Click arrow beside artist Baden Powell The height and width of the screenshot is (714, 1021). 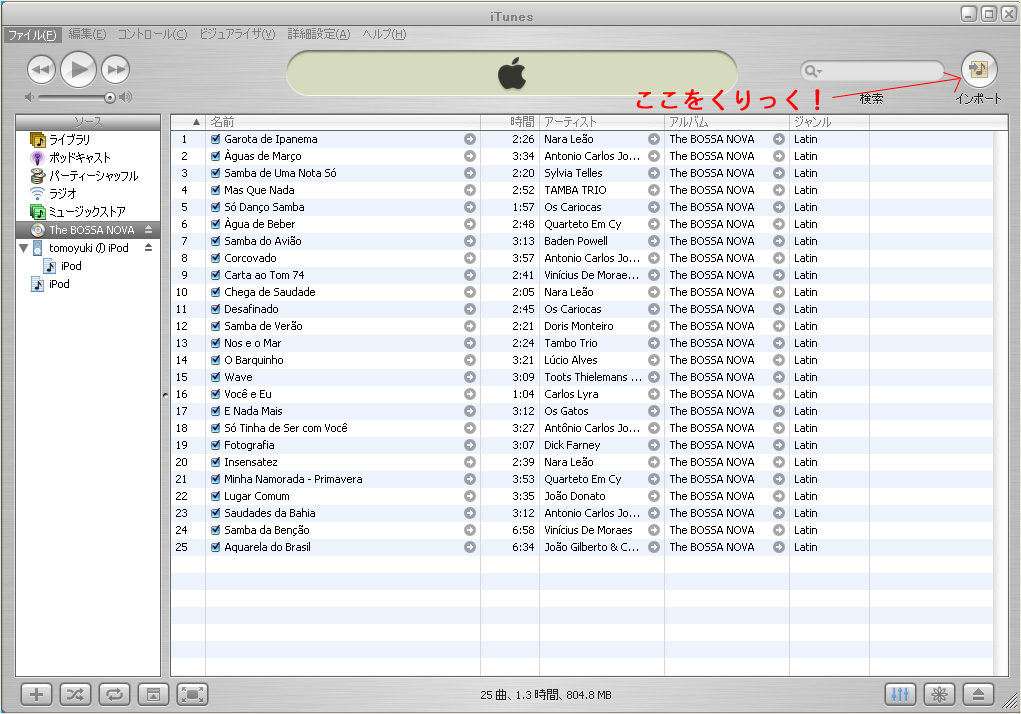point(654,241)
